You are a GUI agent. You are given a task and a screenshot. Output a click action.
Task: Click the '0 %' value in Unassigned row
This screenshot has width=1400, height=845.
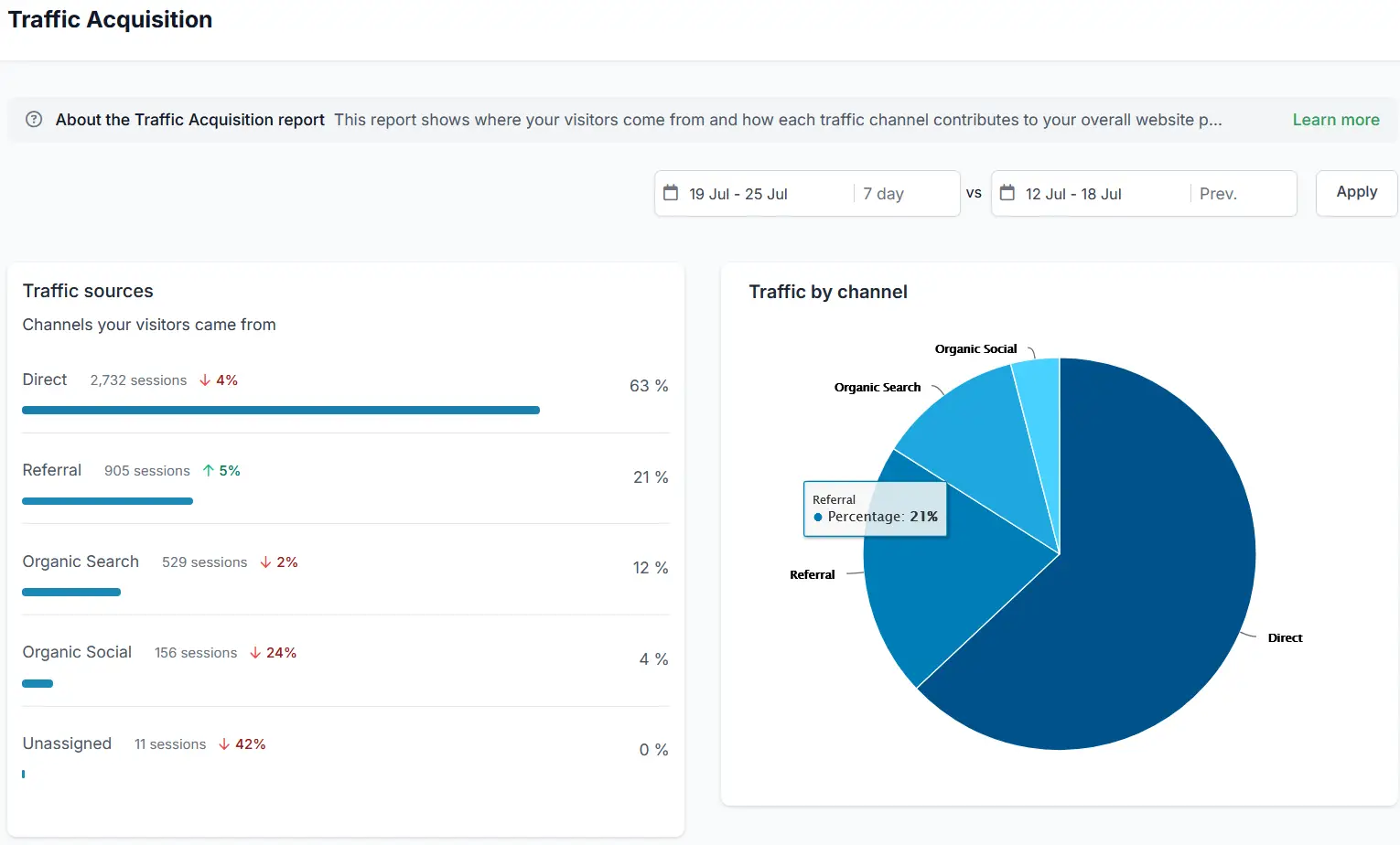[x=653, y=750]
